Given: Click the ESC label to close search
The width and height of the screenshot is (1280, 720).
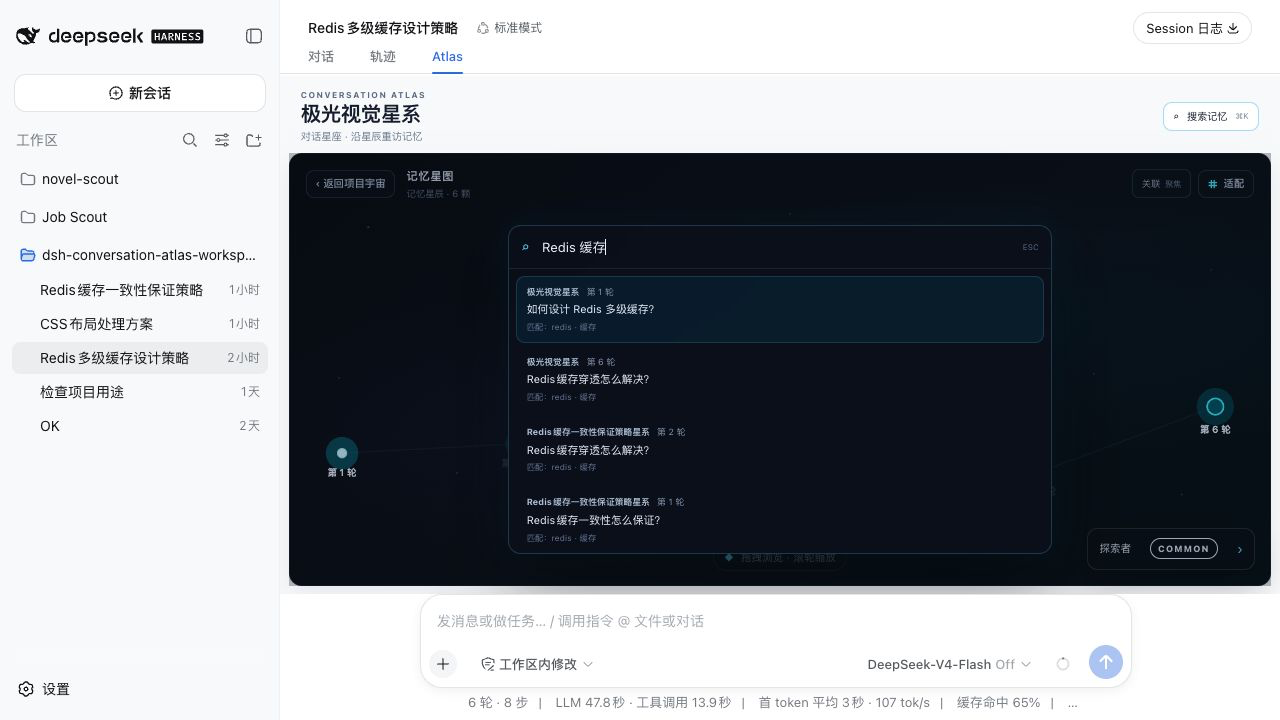Looking at the screenshot, I should pos(1030,247).
